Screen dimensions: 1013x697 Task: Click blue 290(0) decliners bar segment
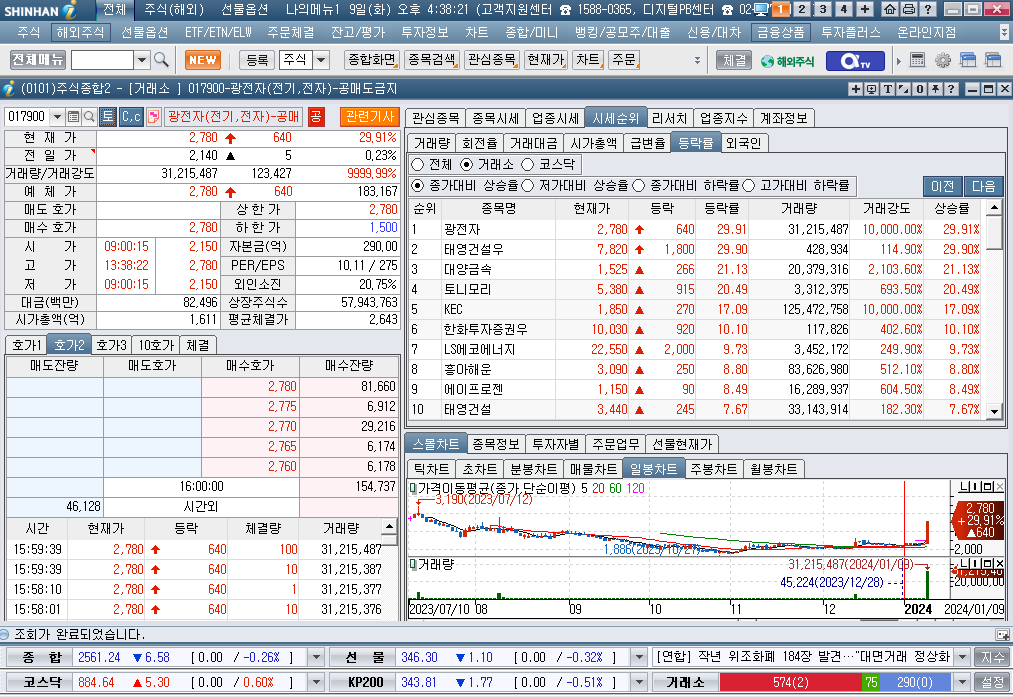tap(915, 681)
